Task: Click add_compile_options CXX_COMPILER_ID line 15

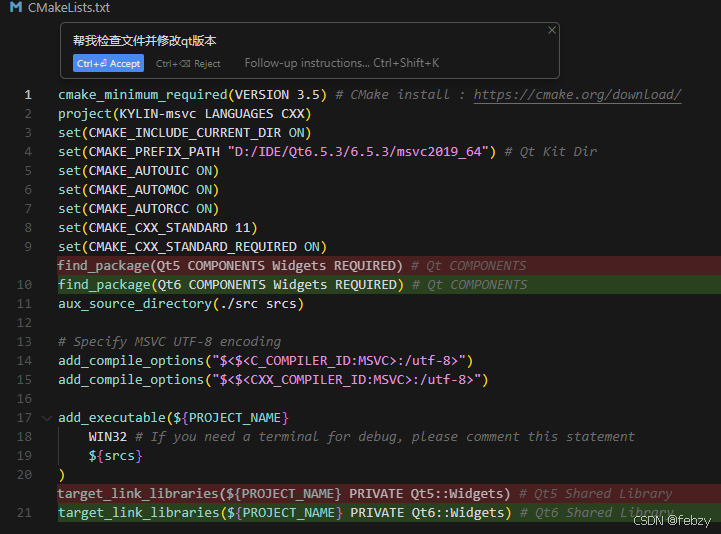Action: pos(273,380)
